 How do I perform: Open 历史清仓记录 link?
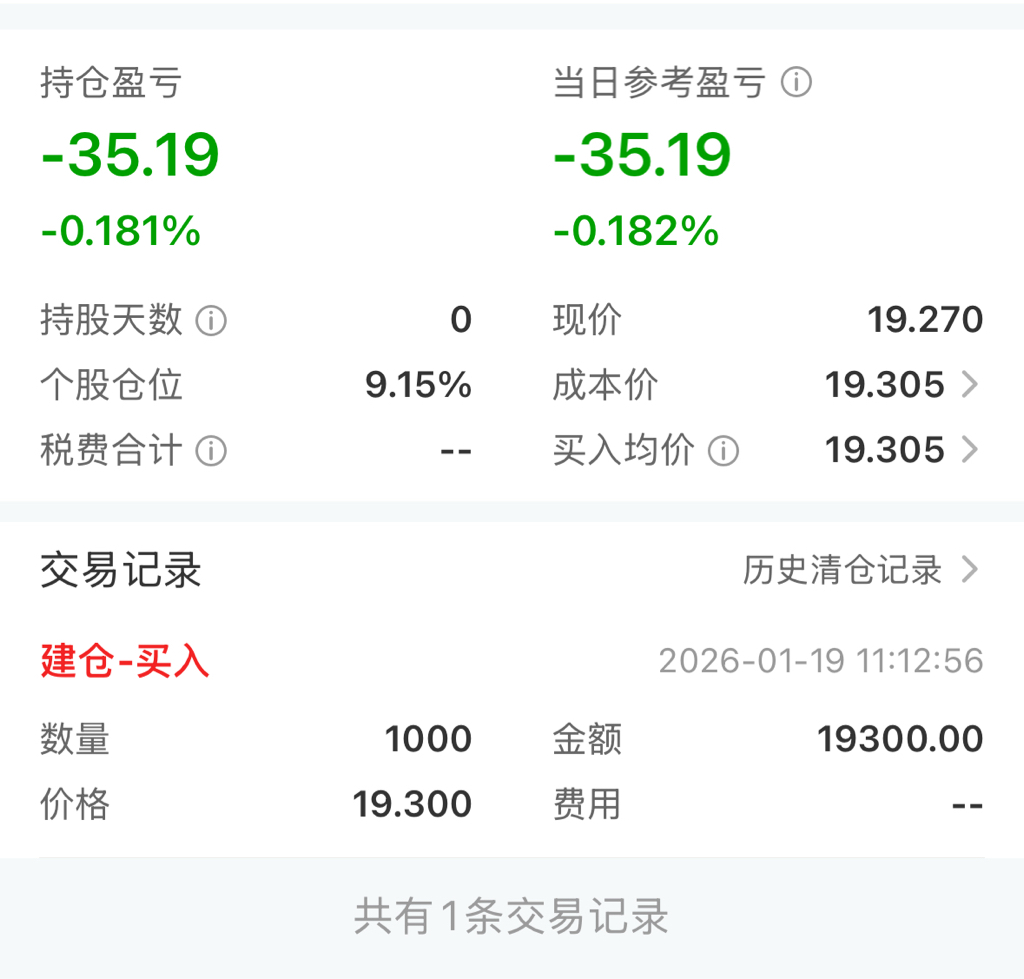[x=842, y=570]
